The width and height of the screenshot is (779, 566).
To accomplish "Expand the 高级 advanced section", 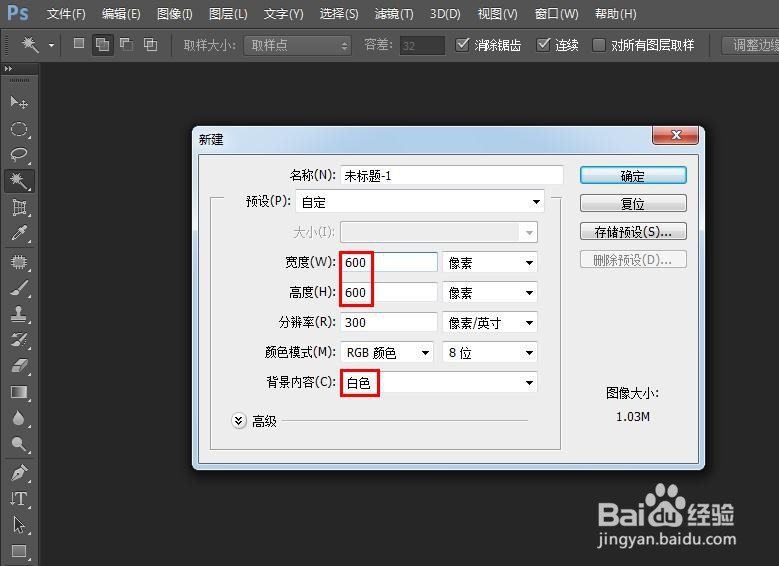I will click(239, 421).
